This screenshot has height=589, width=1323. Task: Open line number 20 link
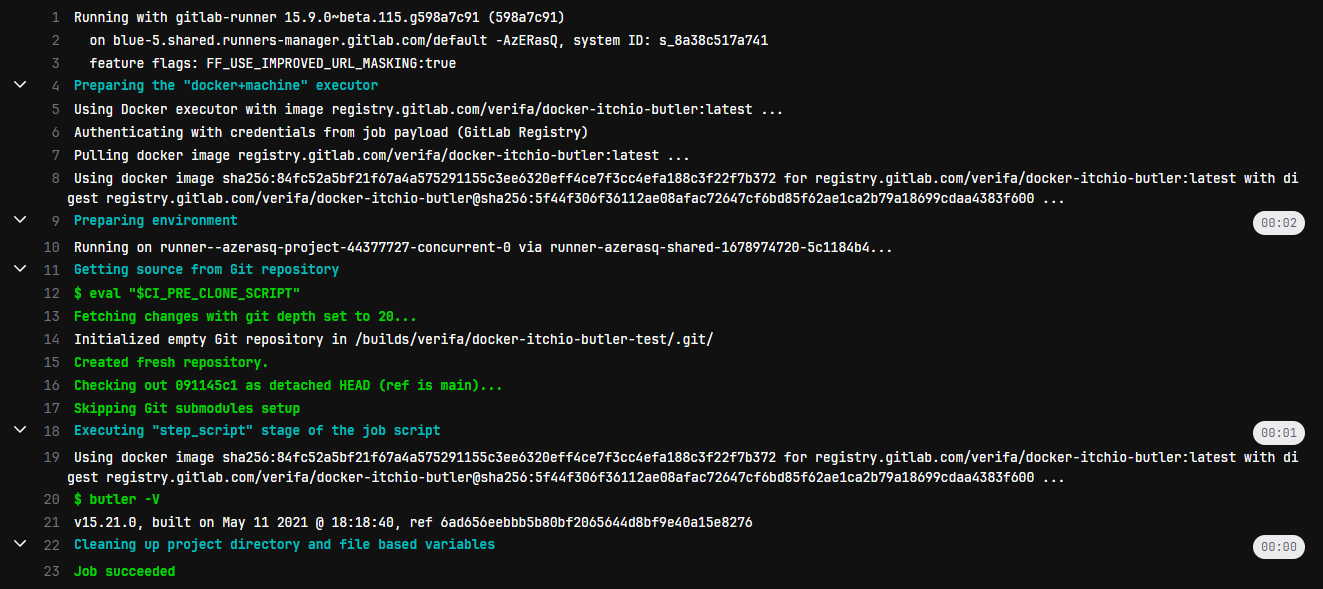click(52, 498)
